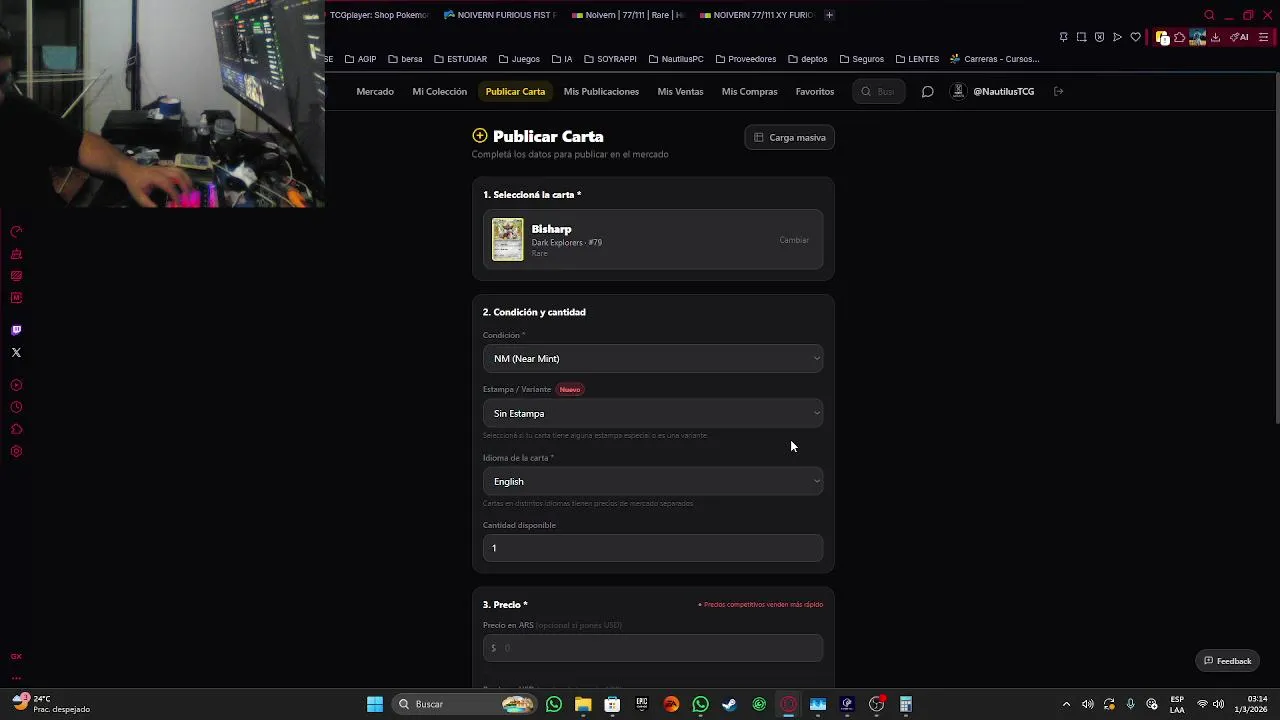Click the heart bookmark icon in toolbar
This screenshot has width=1280, height=720.
1135,37
